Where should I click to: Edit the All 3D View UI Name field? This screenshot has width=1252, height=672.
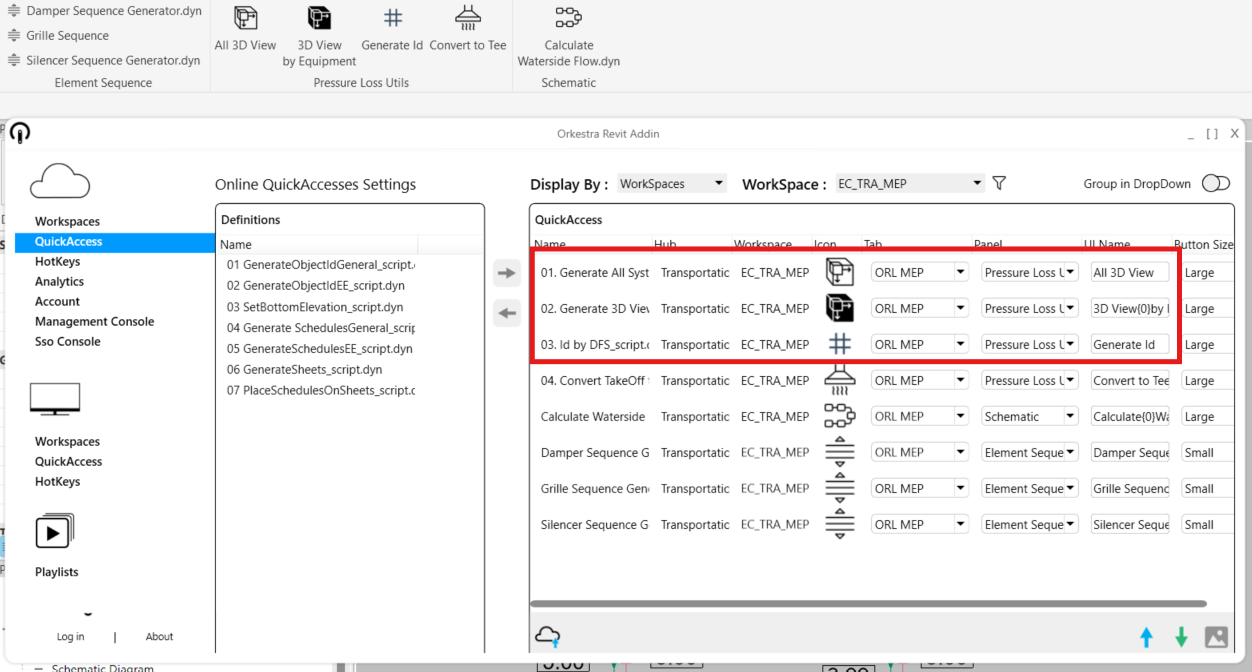(x=1130, y=272)
